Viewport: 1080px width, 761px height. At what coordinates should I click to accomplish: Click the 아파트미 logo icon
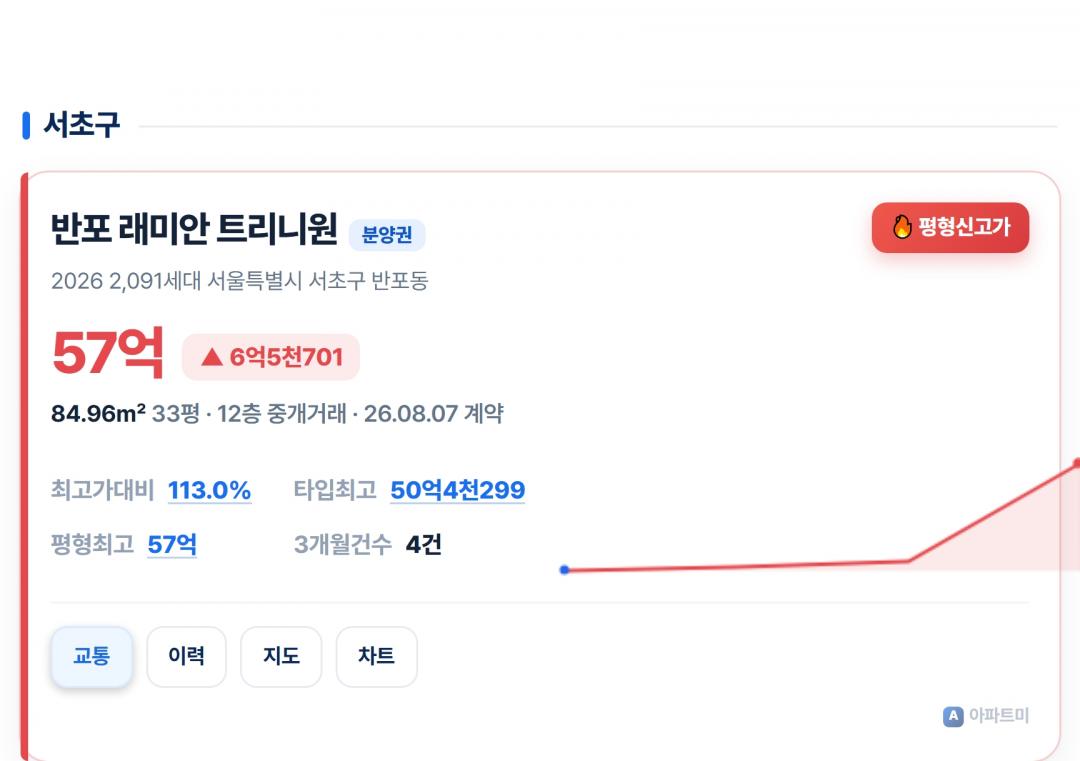click(953, 716)
